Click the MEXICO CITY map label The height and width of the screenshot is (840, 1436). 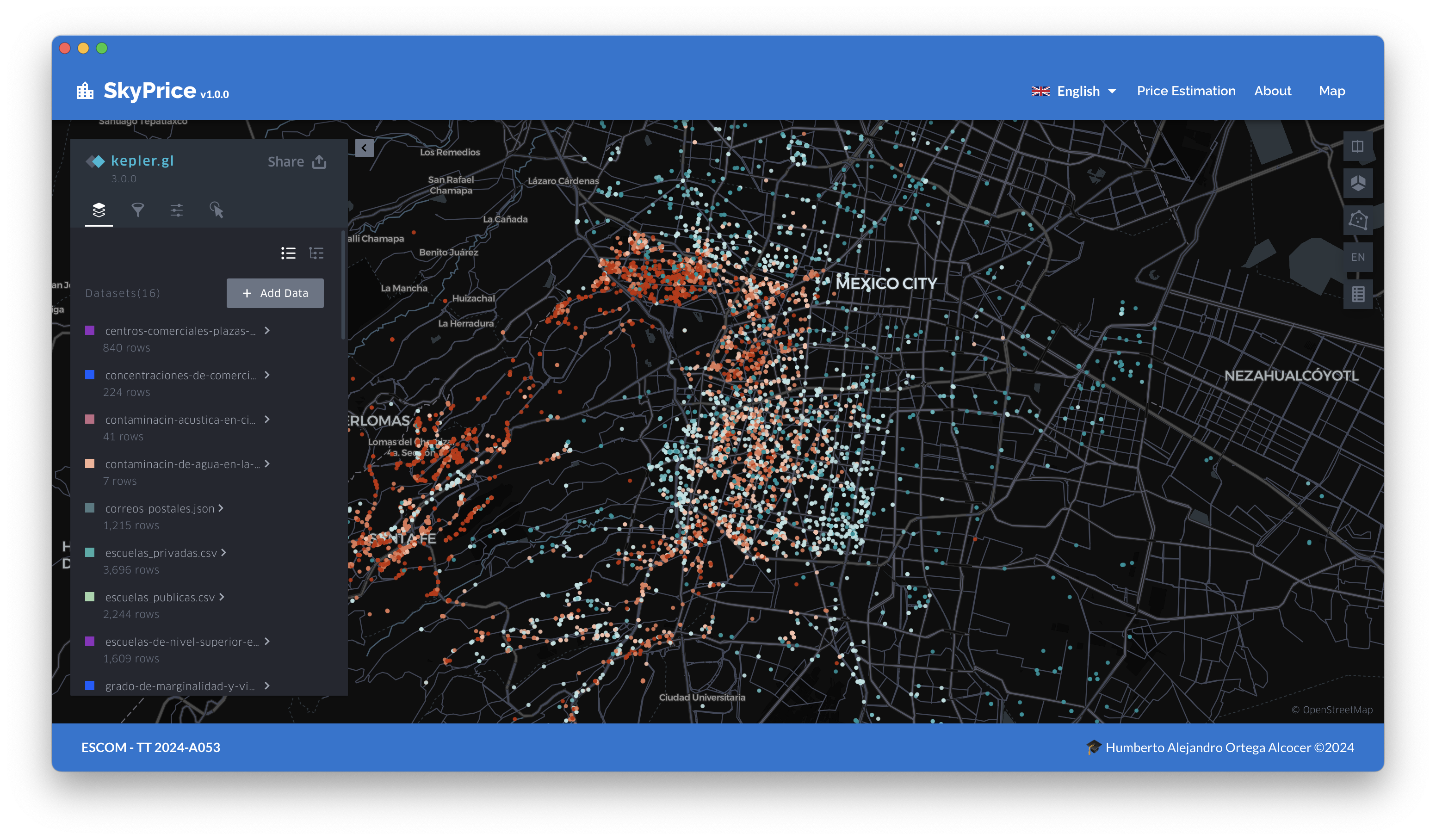coord(886,283)
